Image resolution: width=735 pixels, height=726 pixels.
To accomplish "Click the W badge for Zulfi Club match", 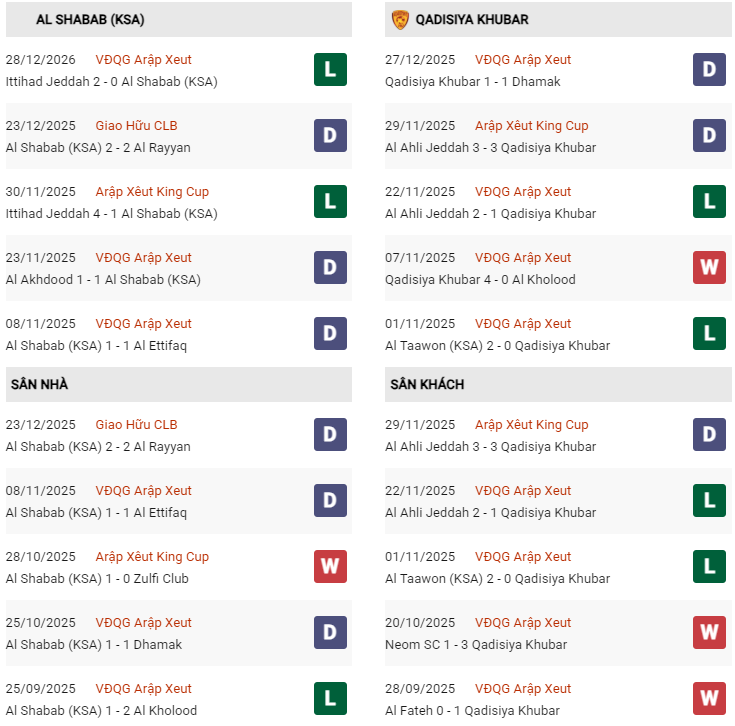I will 330,567.
